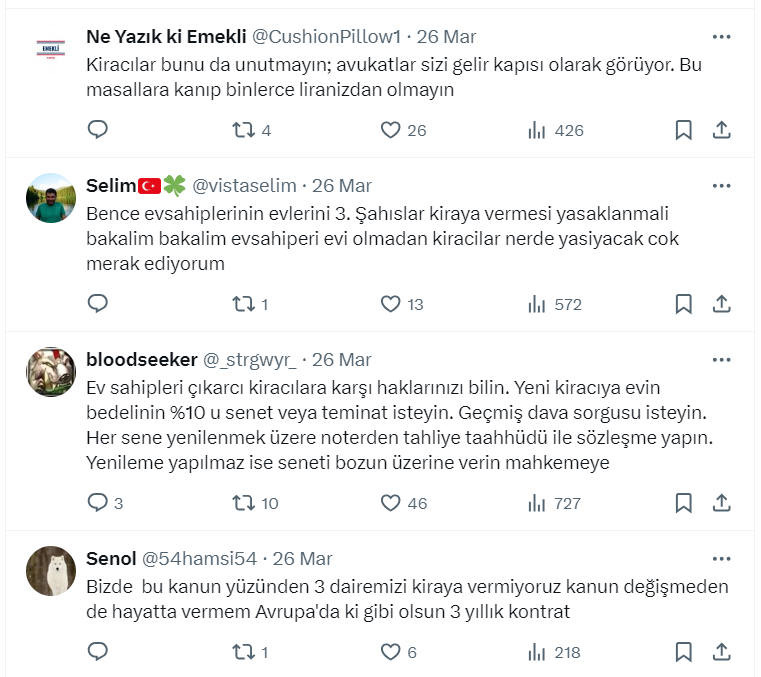
Task: Open more options for Selim's tweet
Action: tap(721, 186)
